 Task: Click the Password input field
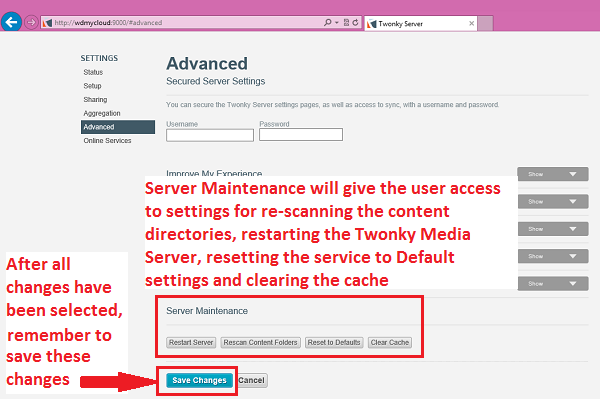coord(301,135)
